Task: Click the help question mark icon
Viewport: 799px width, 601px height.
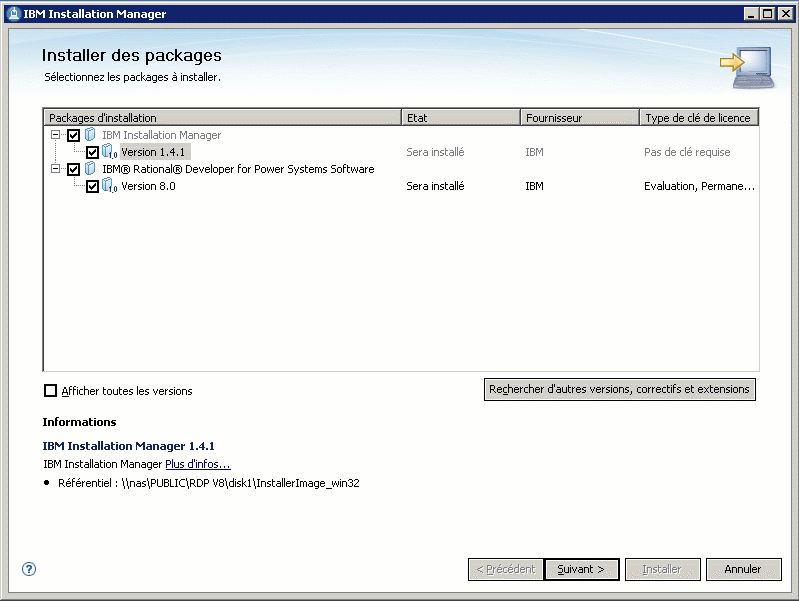Action: coord(29,569)
